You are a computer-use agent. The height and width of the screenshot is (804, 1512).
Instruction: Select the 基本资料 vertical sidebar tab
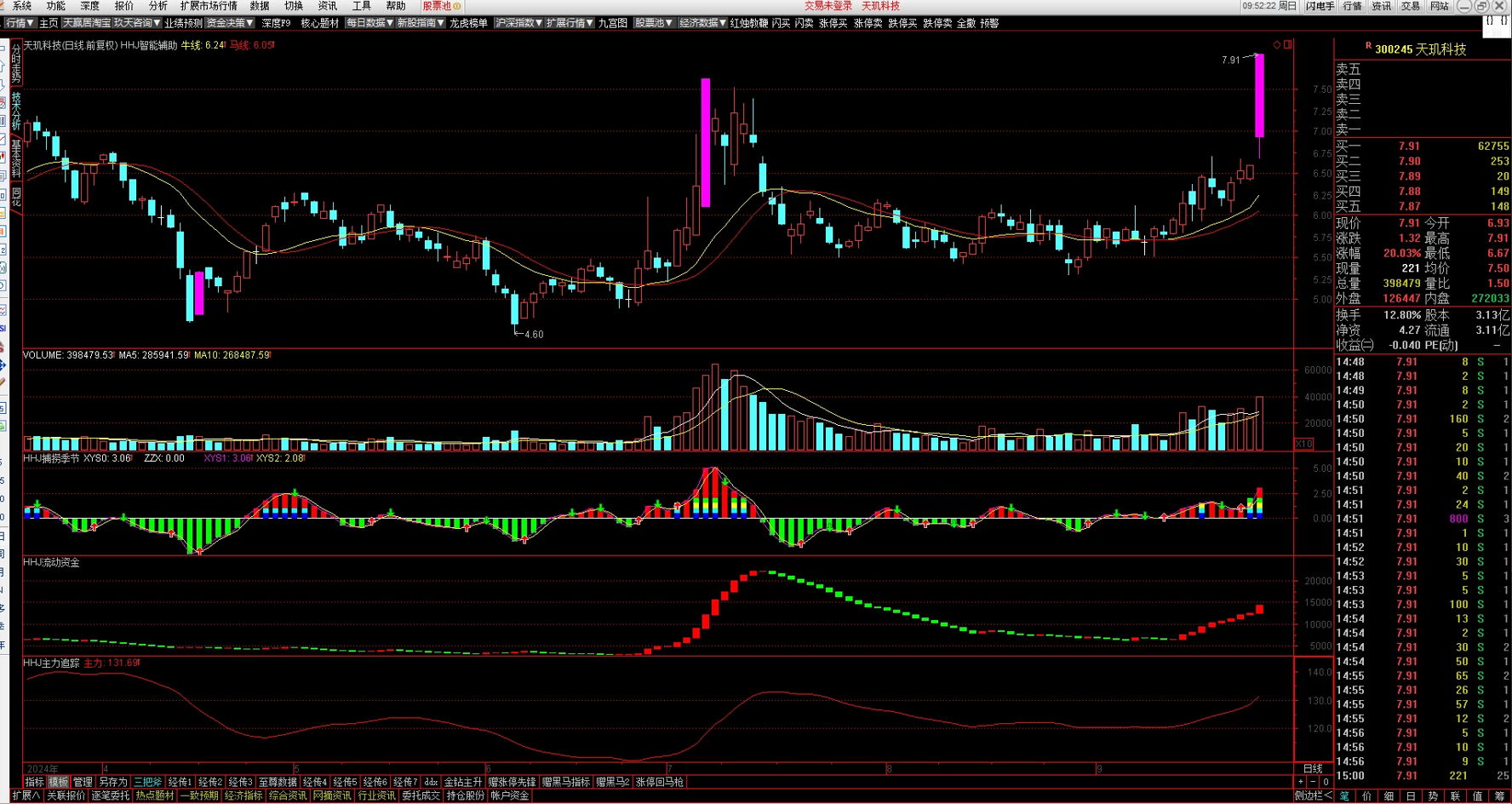16,159
